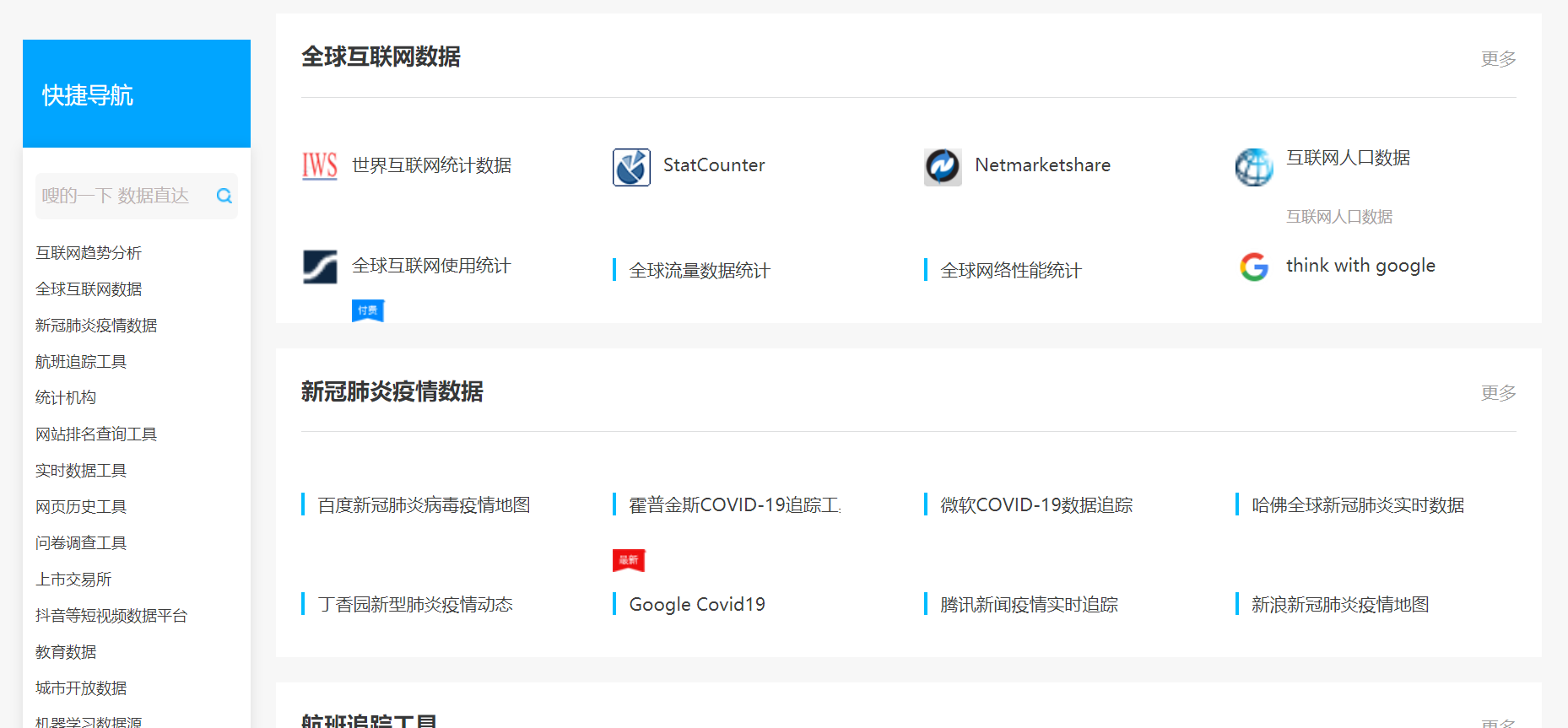1568x728 pixels.
Task: Open 网页历史工具 in sidebar
Action: point(81,507)
